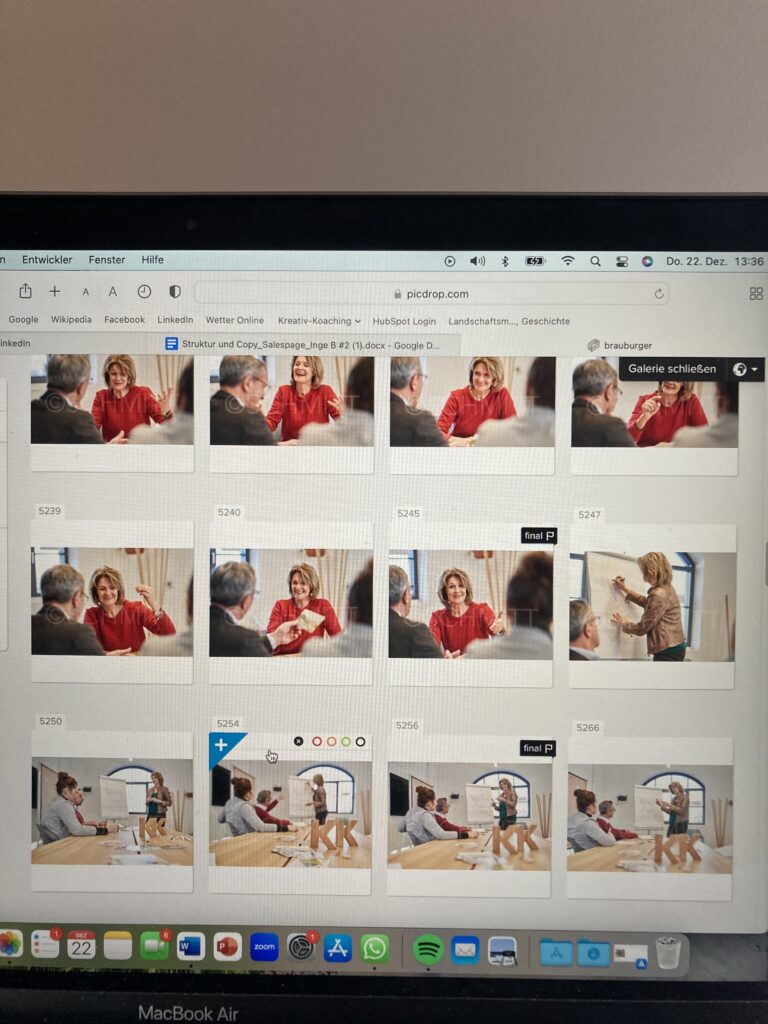The width and height of the screenshot is (768, 1024).
Task: Clear color mark with black X on 5254
Action: (x=298, y=741)
